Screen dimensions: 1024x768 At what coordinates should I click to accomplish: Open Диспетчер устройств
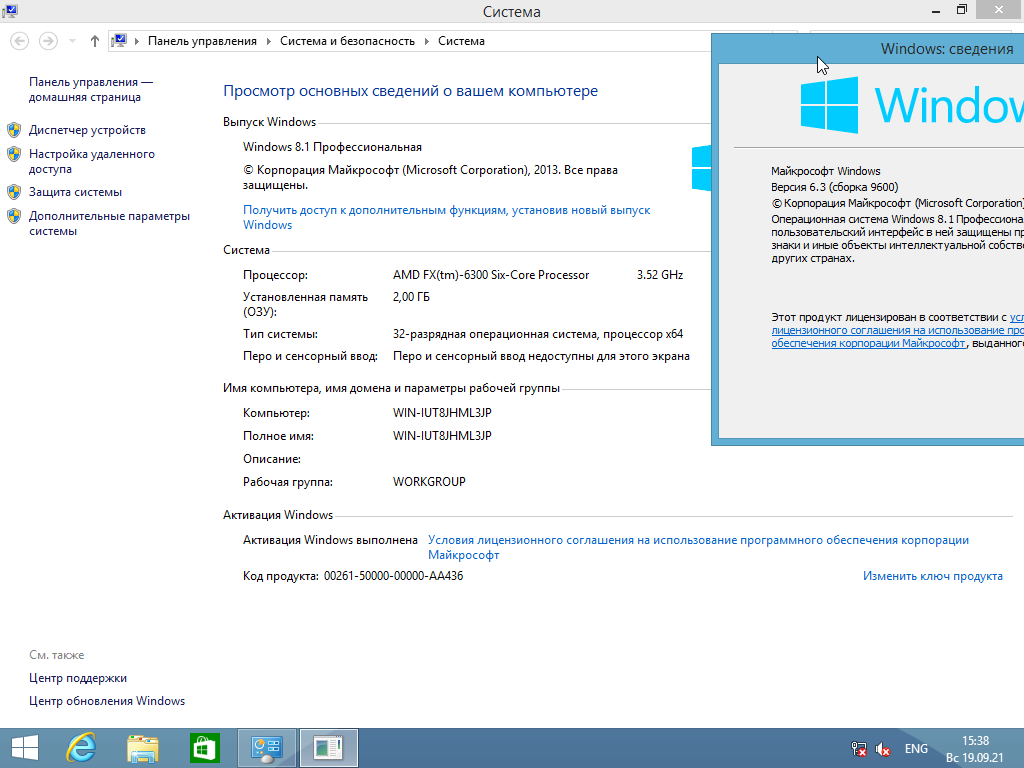pos(88,130)
